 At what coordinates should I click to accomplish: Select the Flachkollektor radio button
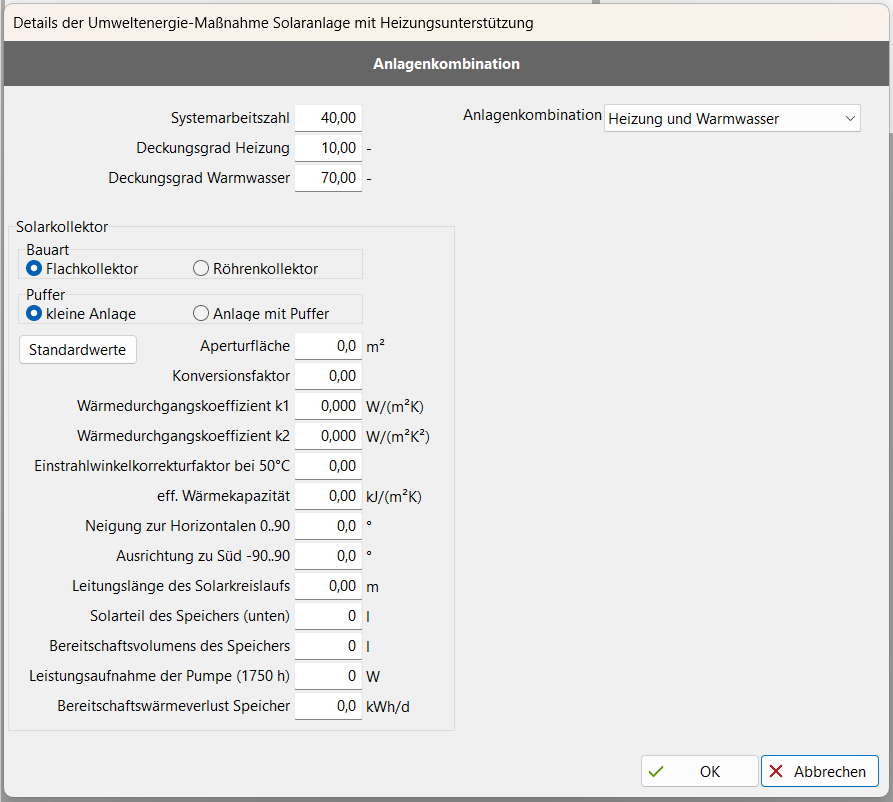[34, 268]
